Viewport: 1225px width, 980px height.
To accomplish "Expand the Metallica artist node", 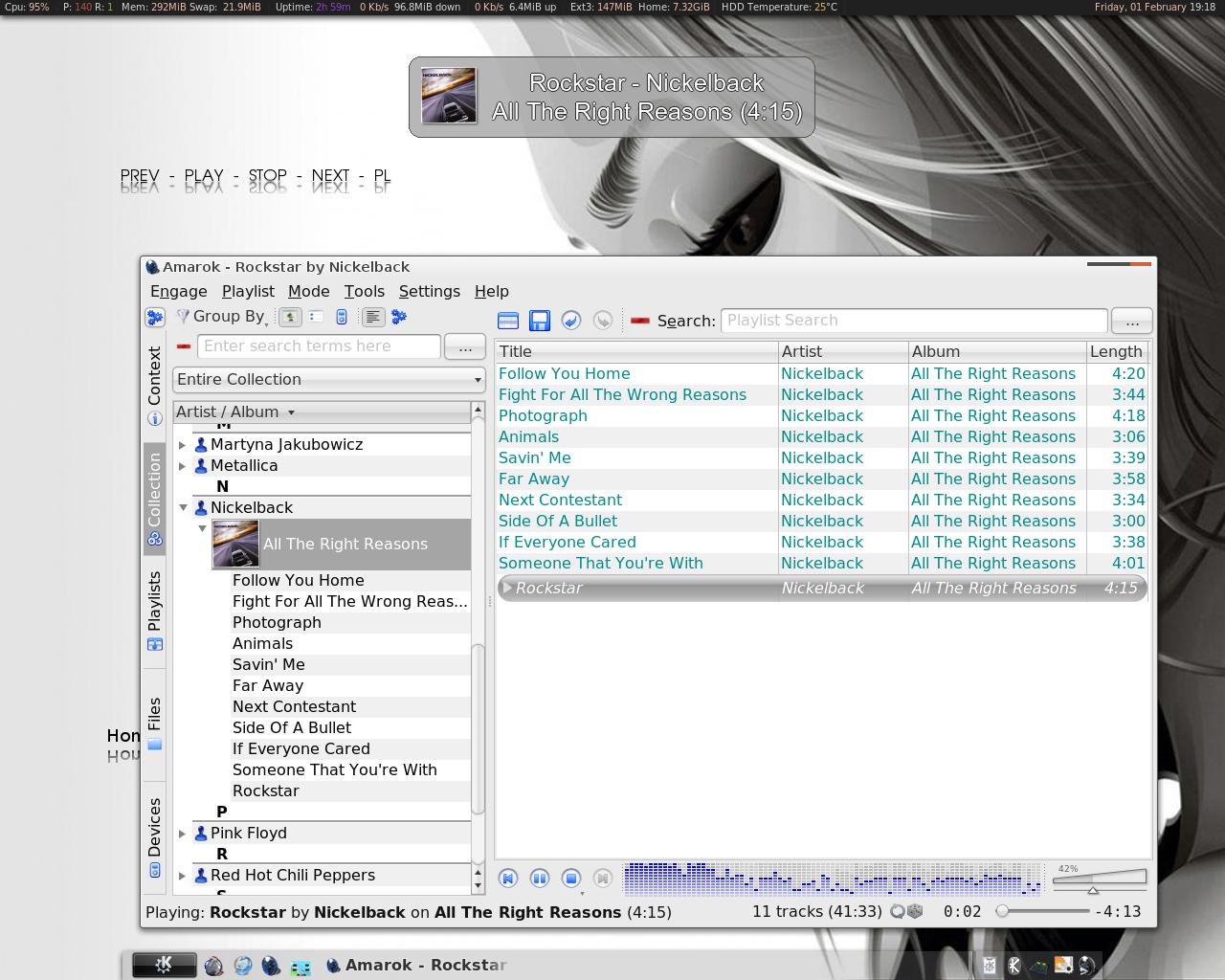I will [x=182, y=466].
